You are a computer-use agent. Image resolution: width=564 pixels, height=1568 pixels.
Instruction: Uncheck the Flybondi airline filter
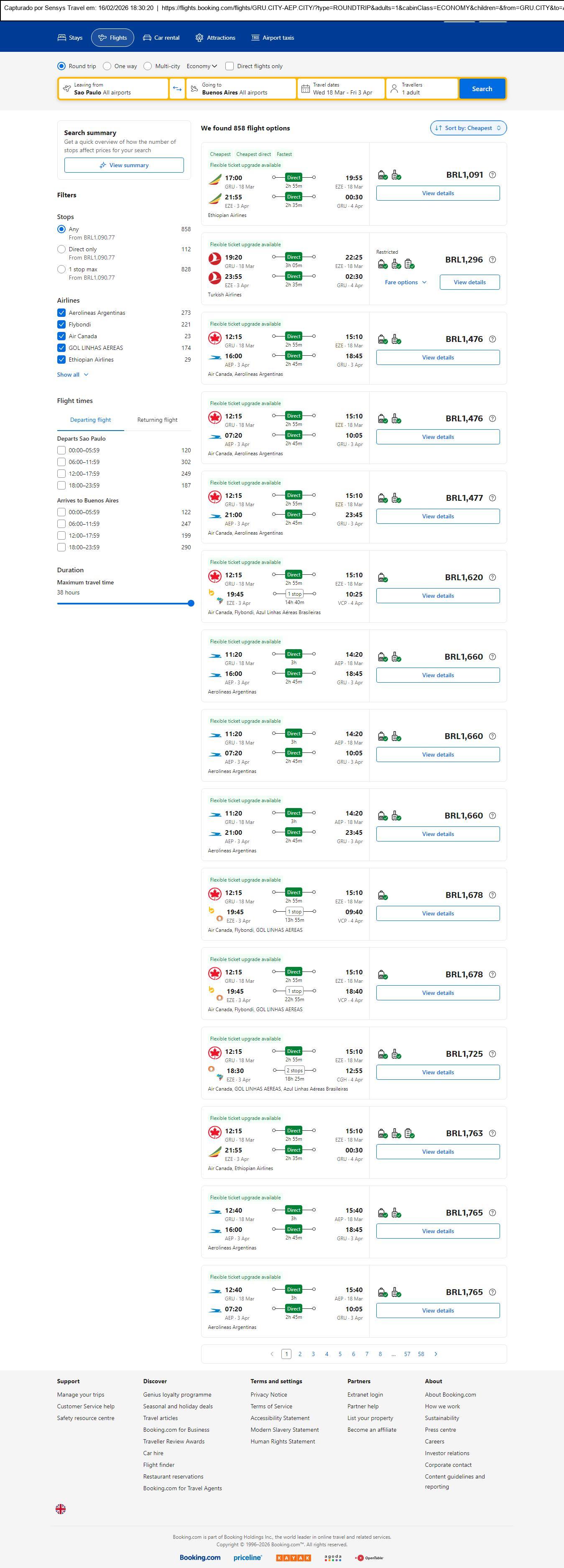coord(61,324)
